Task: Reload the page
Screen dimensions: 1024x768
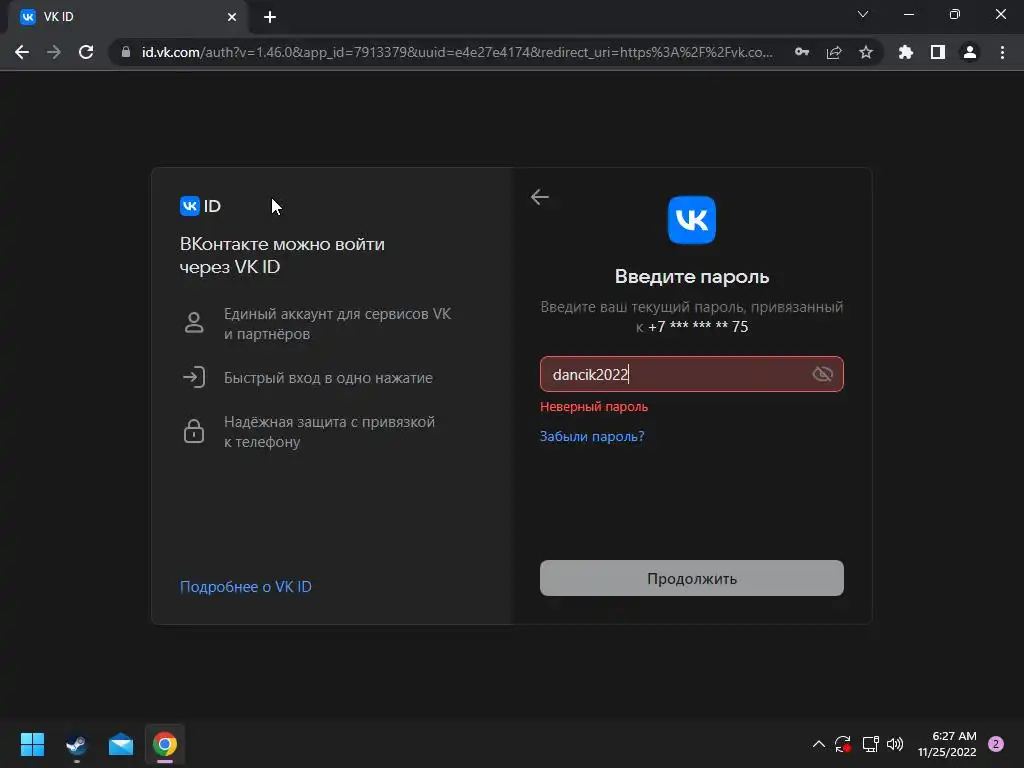Action: pos(86,52)
